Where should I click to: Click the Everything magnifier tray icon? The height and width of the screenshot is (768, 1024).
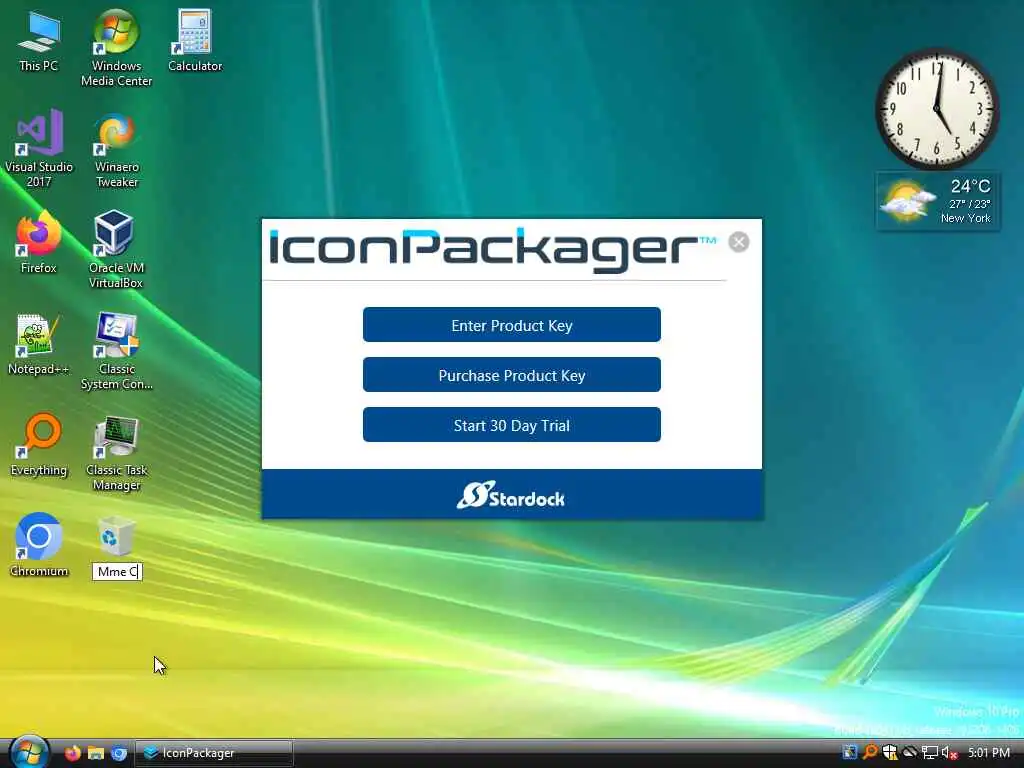870,752
